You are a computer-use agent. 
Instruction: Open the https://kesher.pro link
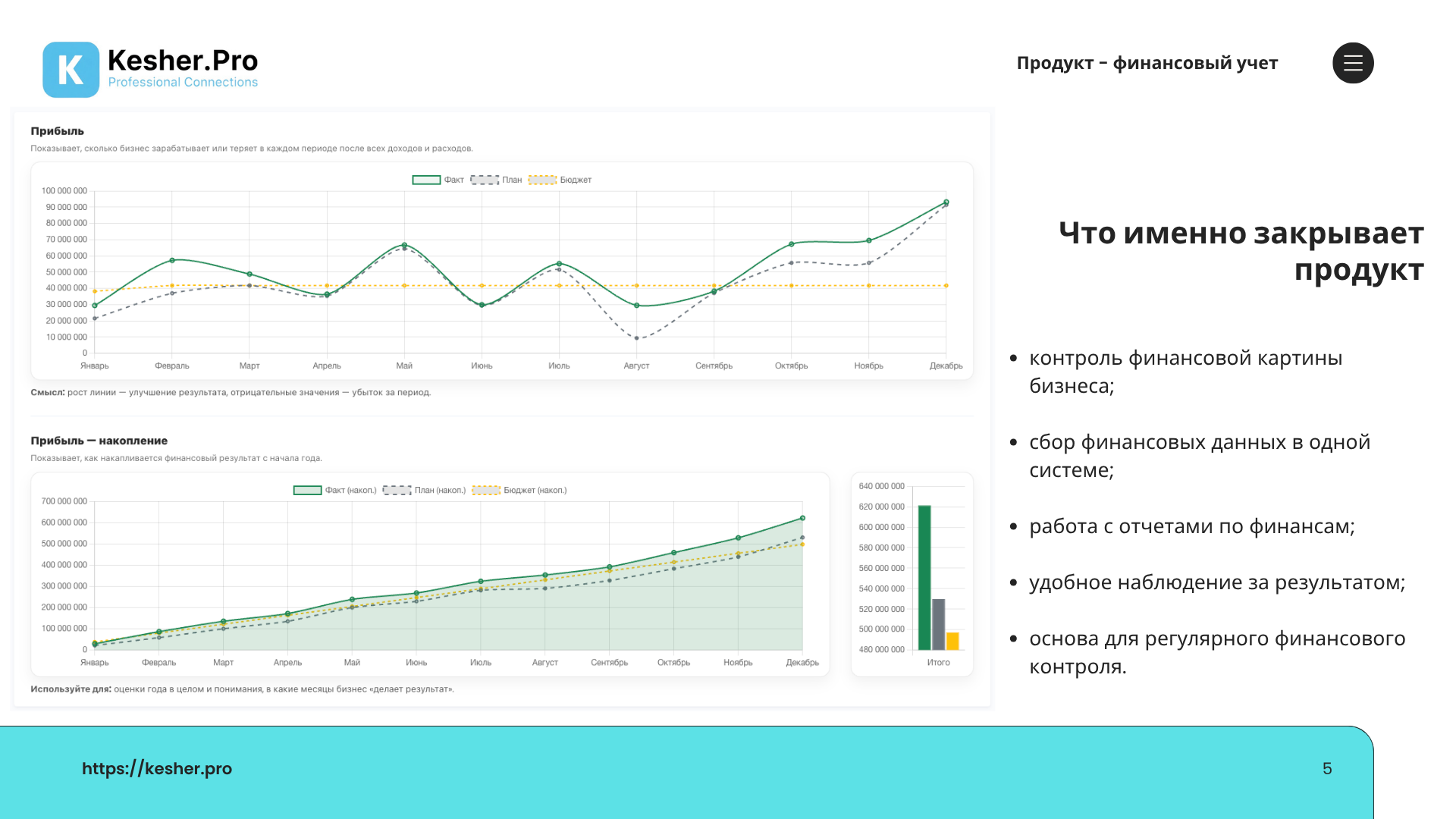pyautogui.click(x=157, y=768)
